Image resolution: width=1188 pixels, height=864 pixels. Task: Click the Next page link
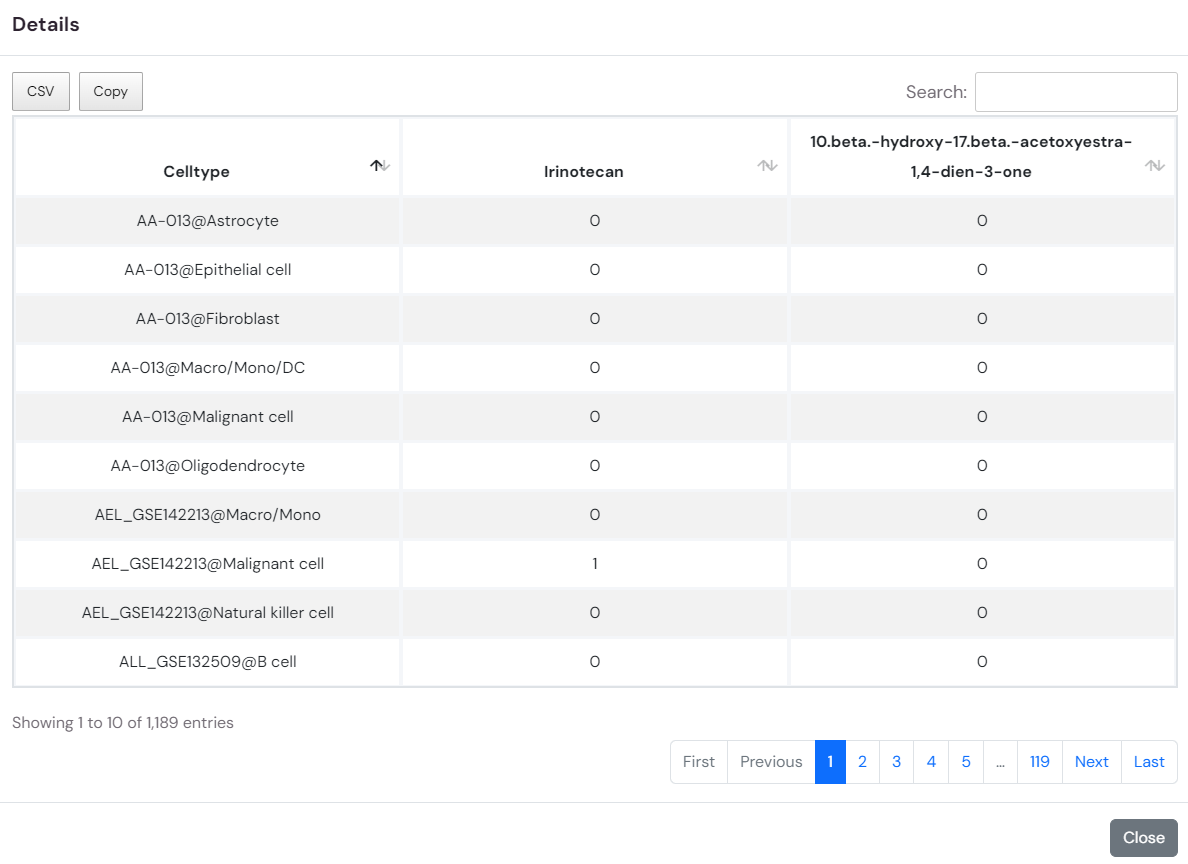(1092, 762)
